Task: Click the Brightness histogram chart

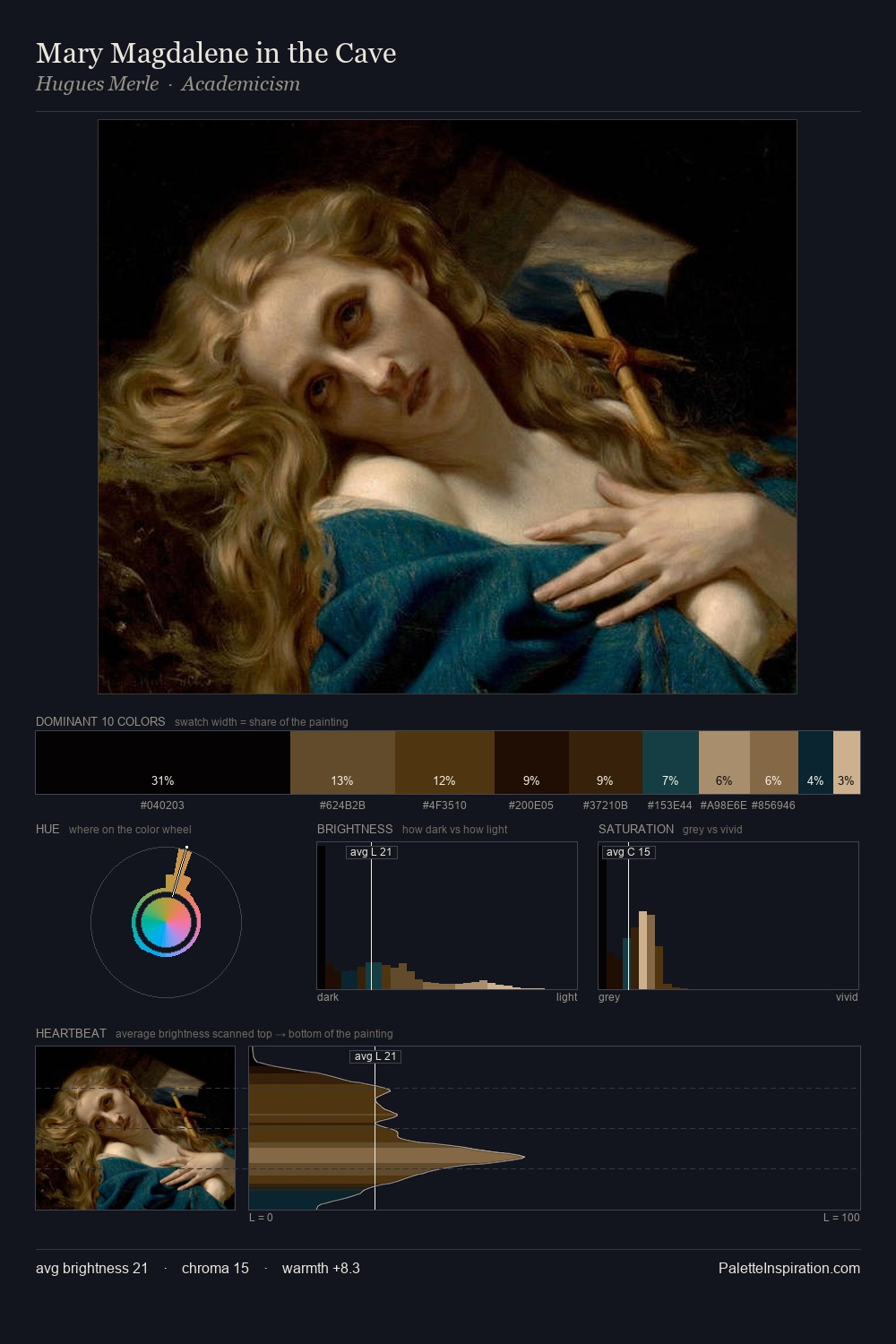Action: [x=447, y=916]
